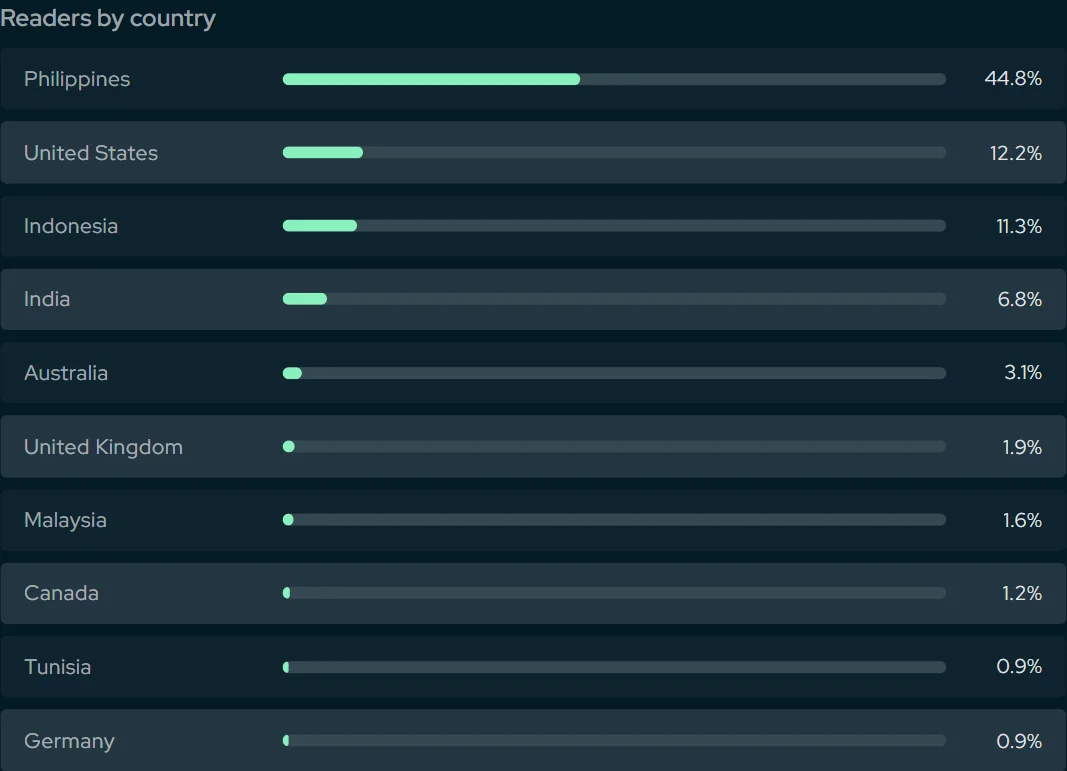The height and width of the screenshot is (771, 1067).
Task: Select the United States row label
Action: [x=91, y=152]
